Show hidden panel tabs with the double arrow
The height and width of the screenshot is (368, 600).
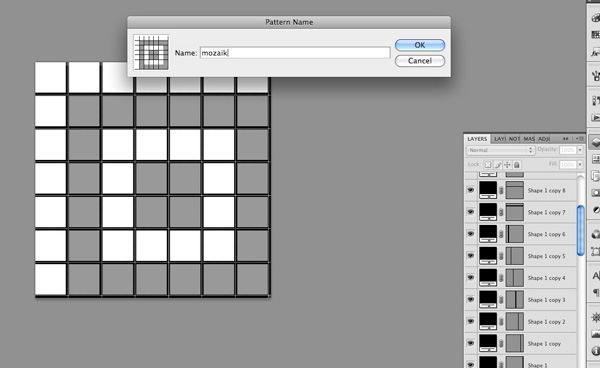pos(566,139)
